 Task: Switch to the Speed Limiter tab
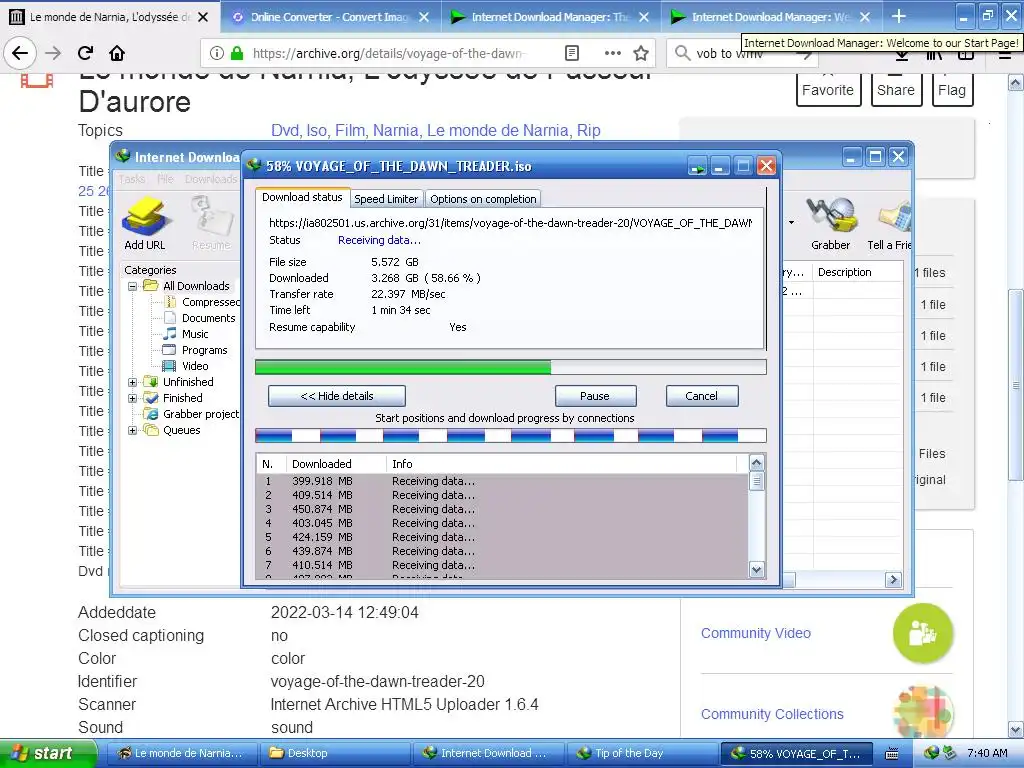tap(386, 199)
